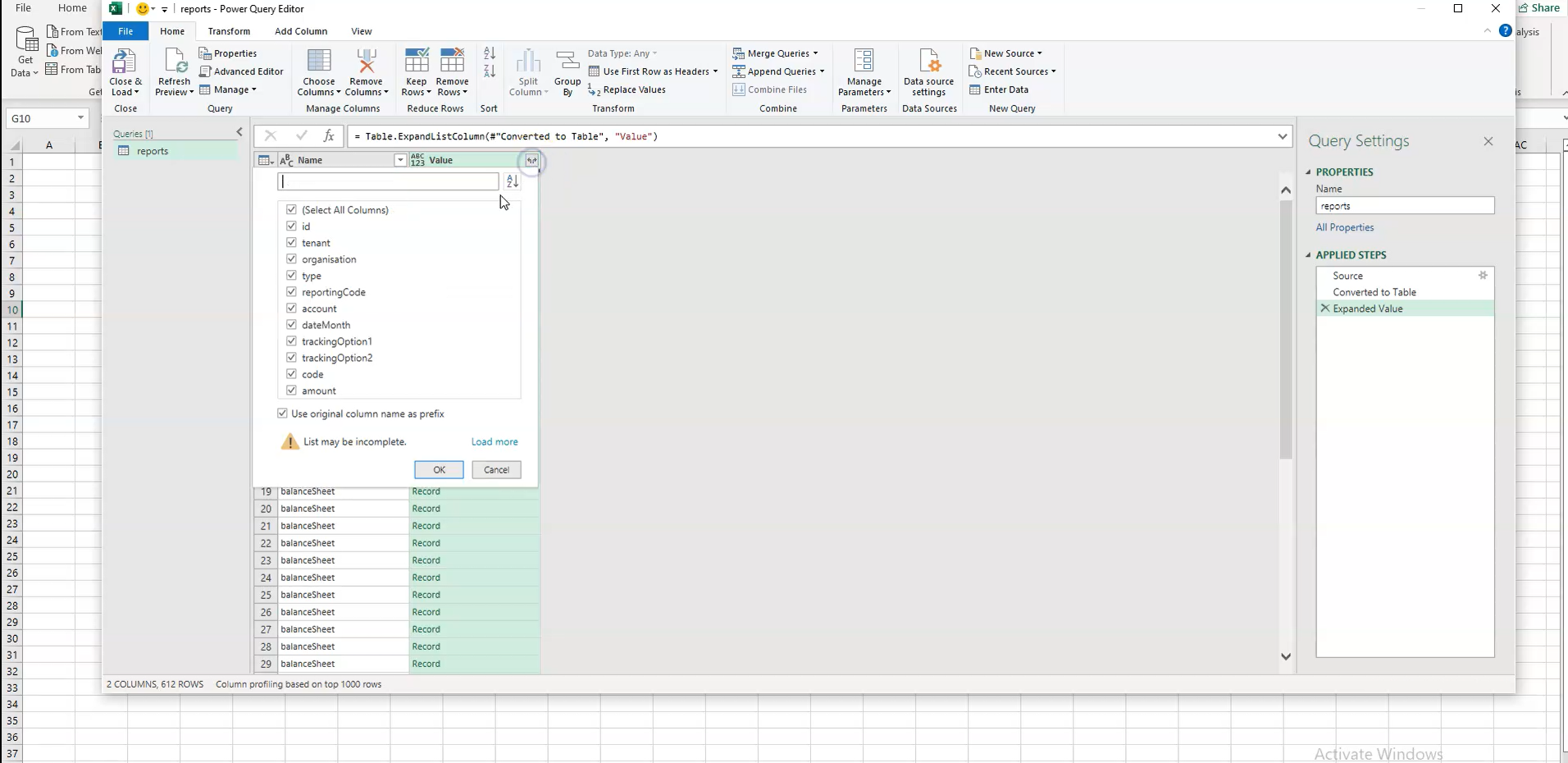Click the Load more link
This screenshot has width=1568, height=763.
coord(495,441)
